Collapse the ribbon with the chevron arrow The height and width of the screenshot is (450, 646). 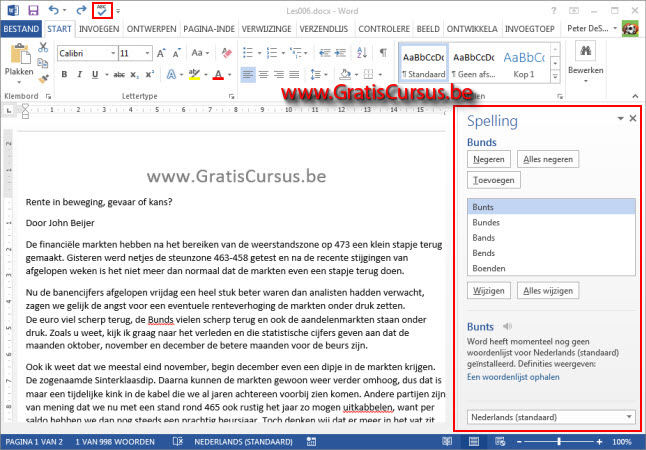(x=635, y=96)
